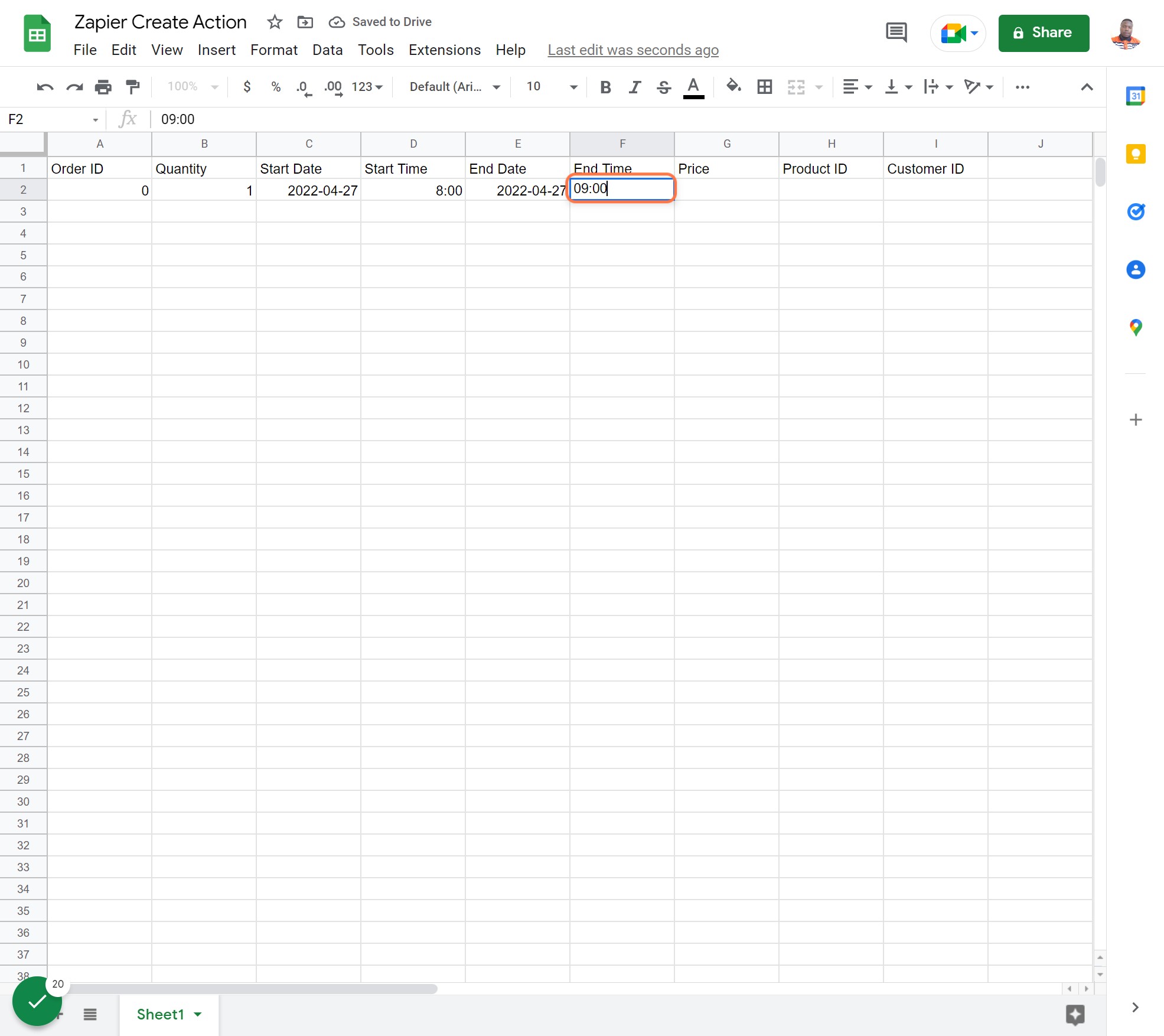
Task: Open the Last edit was seconds ago link
Action: pos(633,50)
